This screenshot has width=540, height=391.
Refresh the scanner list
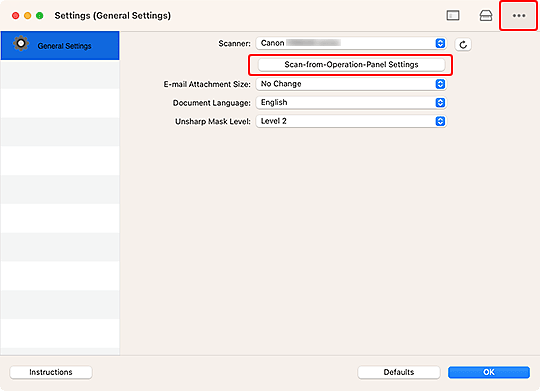(x=463, y=44)
